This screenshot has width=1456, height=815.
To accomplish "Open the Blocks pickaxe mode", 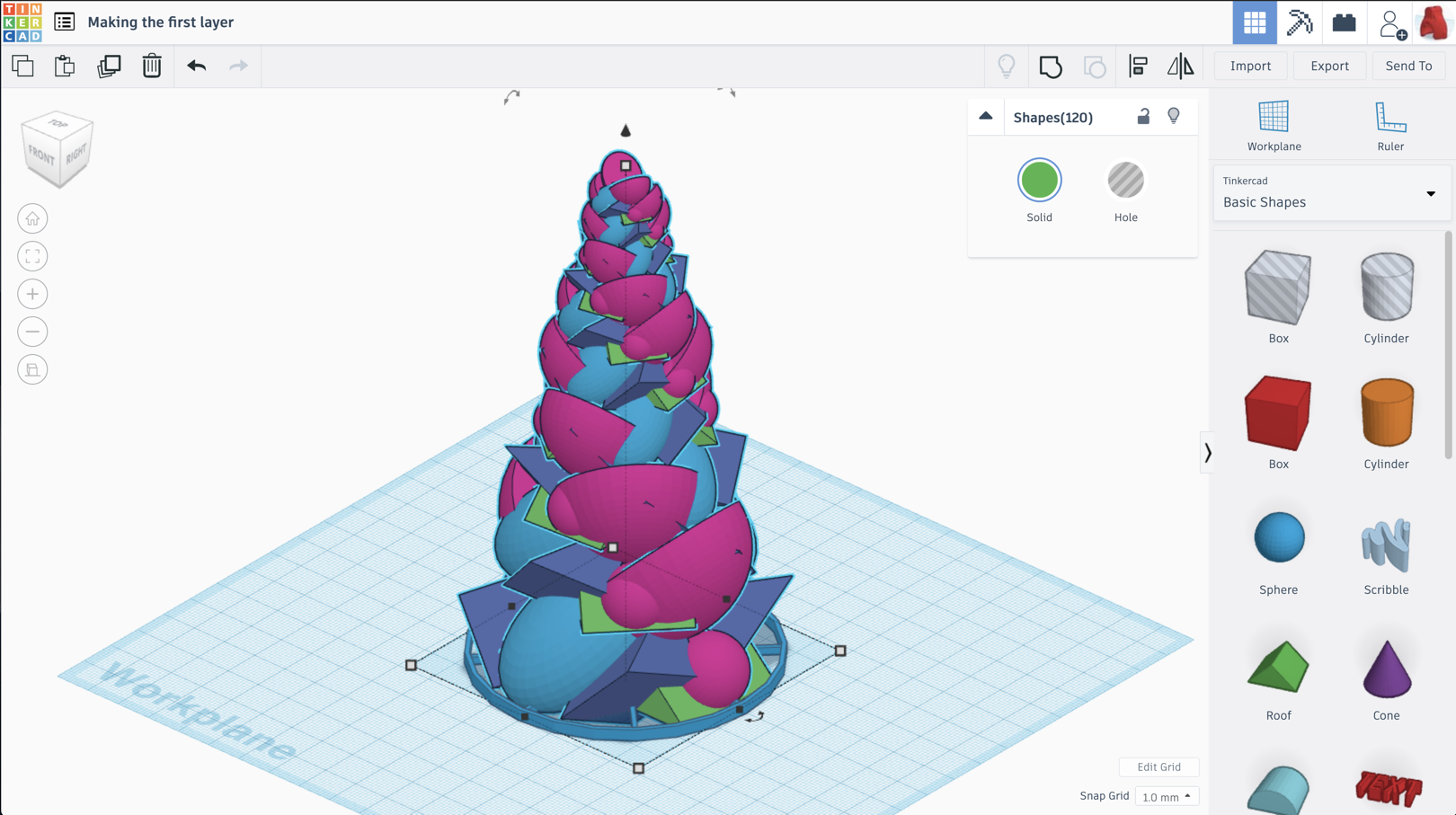I will [x=1300, y=22].
